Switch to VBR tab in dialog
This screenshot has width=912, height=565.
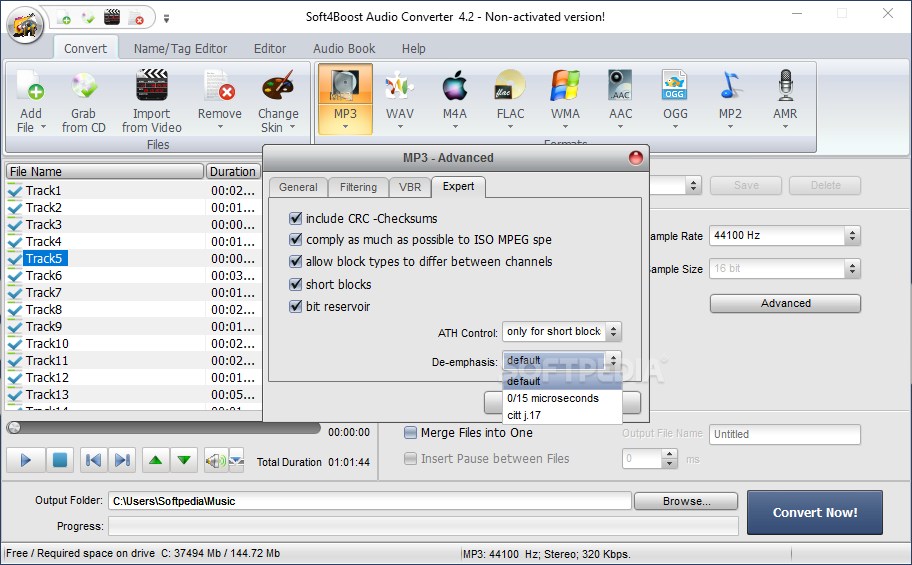[410, 187]
